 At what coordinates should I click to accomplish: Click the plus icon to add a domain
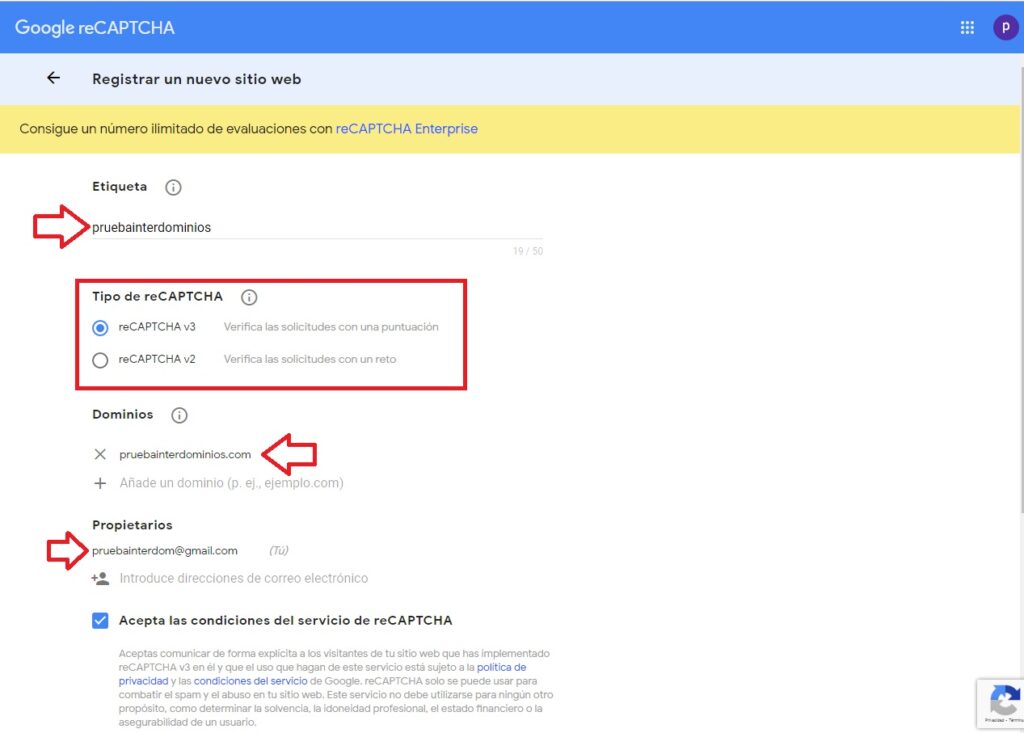point(100,483)
